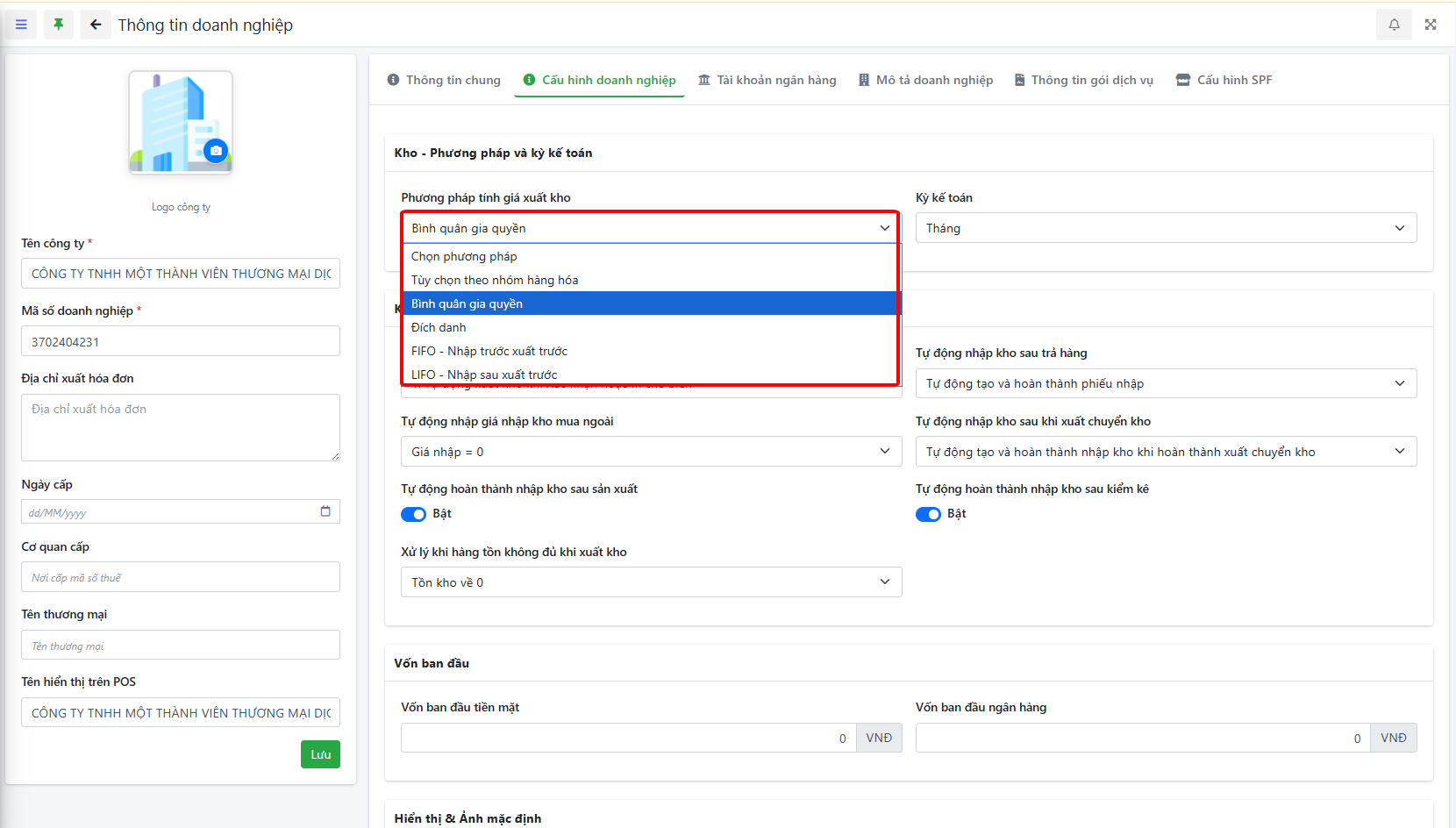Click the Mã số doanh nghiệp field
The height and width of the screenshot is (828, 1456).
[x=181, y=341]
